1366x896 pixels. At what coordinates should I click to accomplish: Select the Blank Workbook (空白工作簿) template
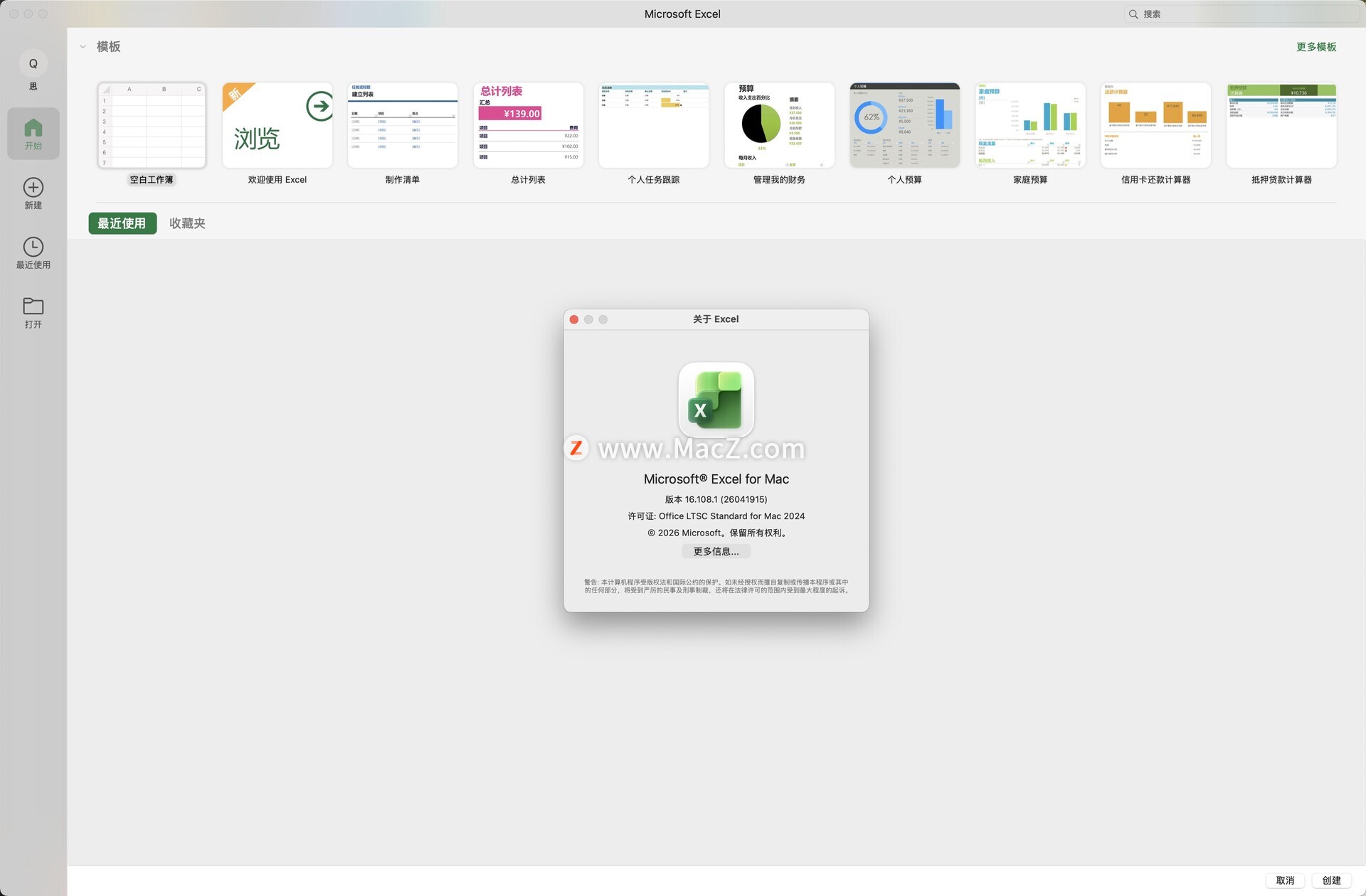pyautogui.click(x=152, y=126)
